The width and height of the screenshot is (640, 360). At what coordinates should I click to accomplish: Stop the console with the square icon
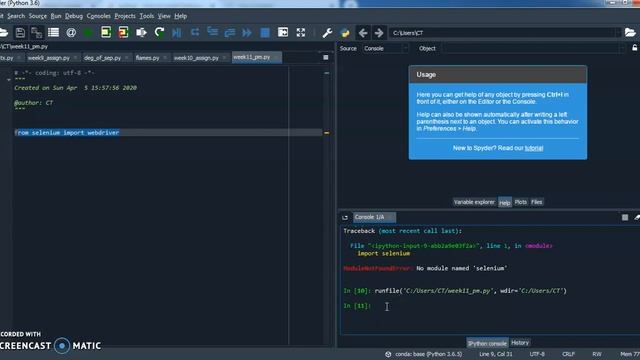625,218
